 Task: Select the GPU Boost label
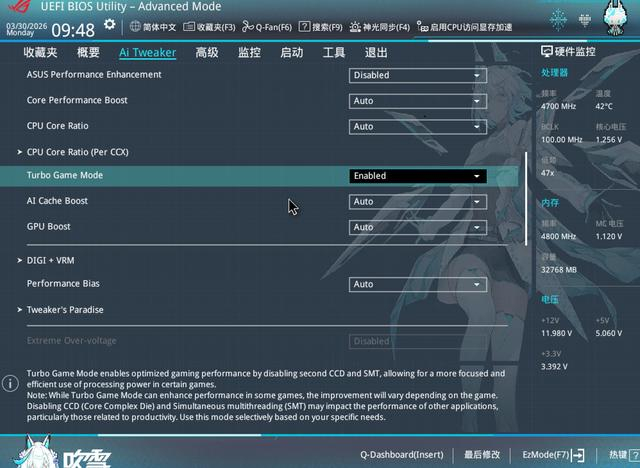pyautogui.click(x=49, y=227)
